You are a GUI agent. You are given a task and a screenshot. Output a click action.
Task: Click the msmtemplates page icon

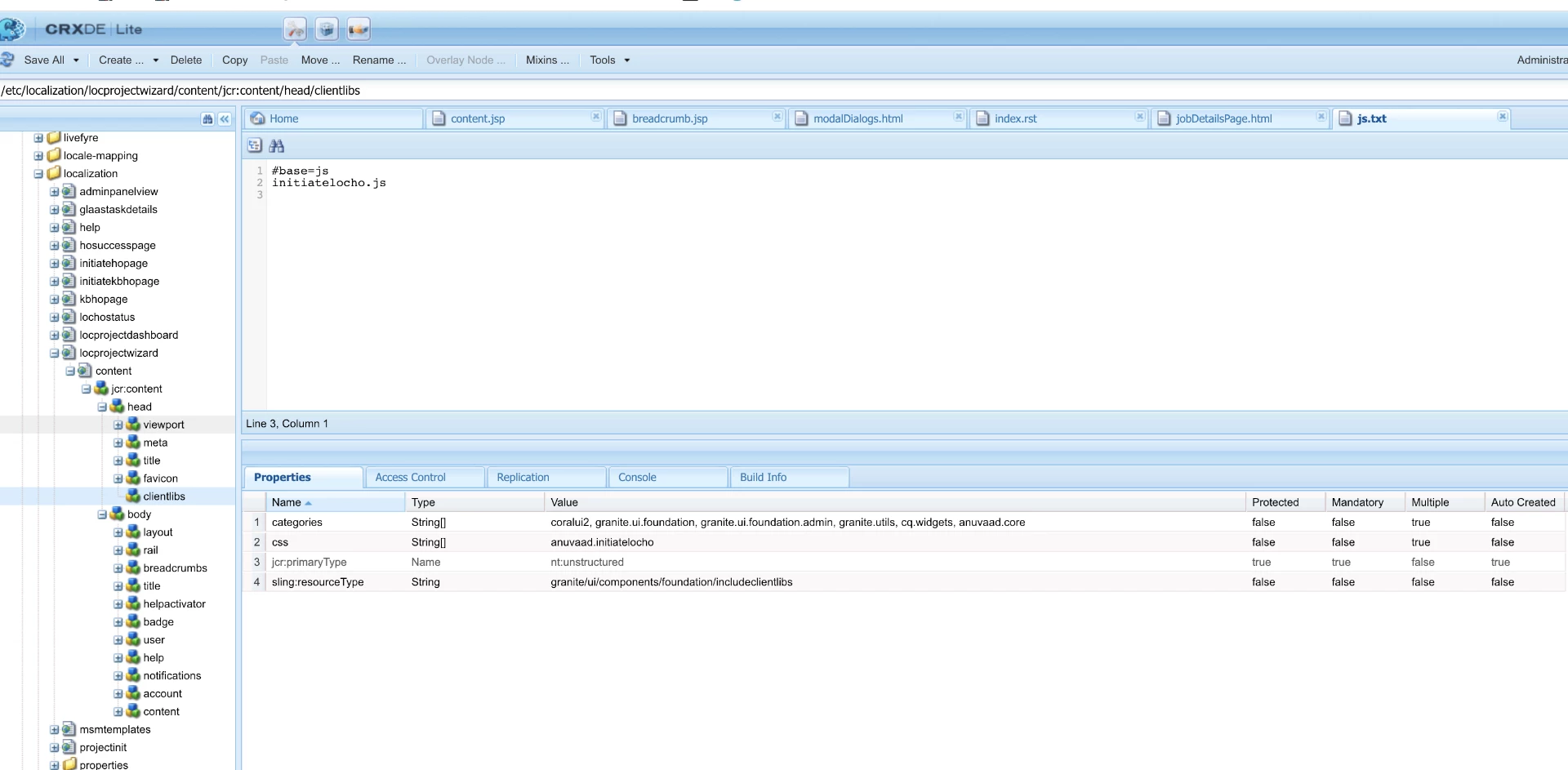[x=69, y=729]
